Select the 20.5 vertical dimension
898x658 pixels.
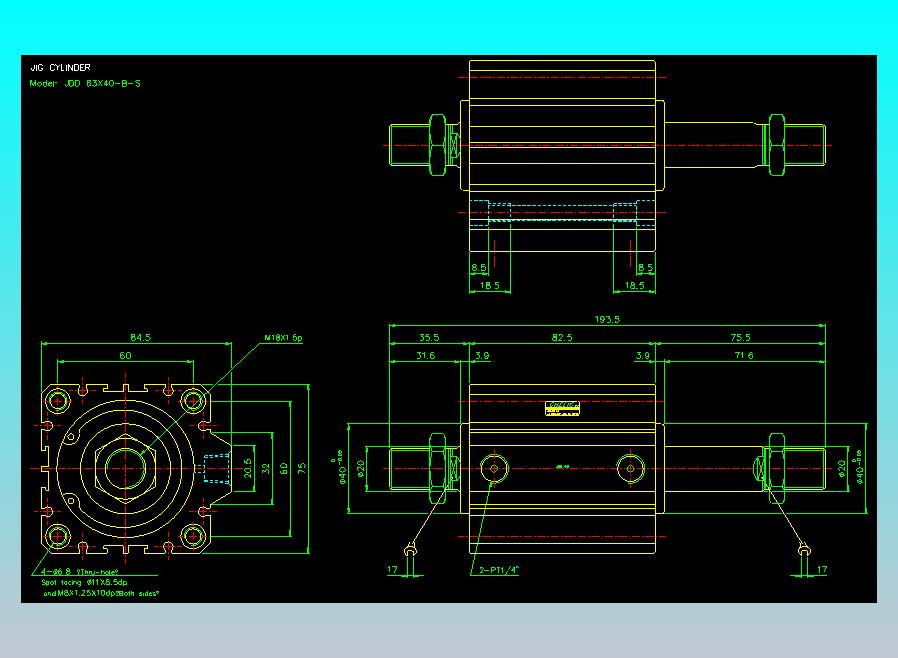pyautogui.click(x=248, y=468)
